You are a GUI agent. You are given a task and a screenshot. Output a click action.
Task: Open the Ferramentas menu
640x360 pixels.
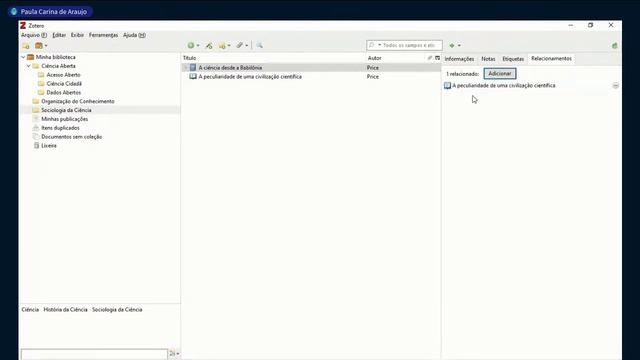[x=103, y=35]
